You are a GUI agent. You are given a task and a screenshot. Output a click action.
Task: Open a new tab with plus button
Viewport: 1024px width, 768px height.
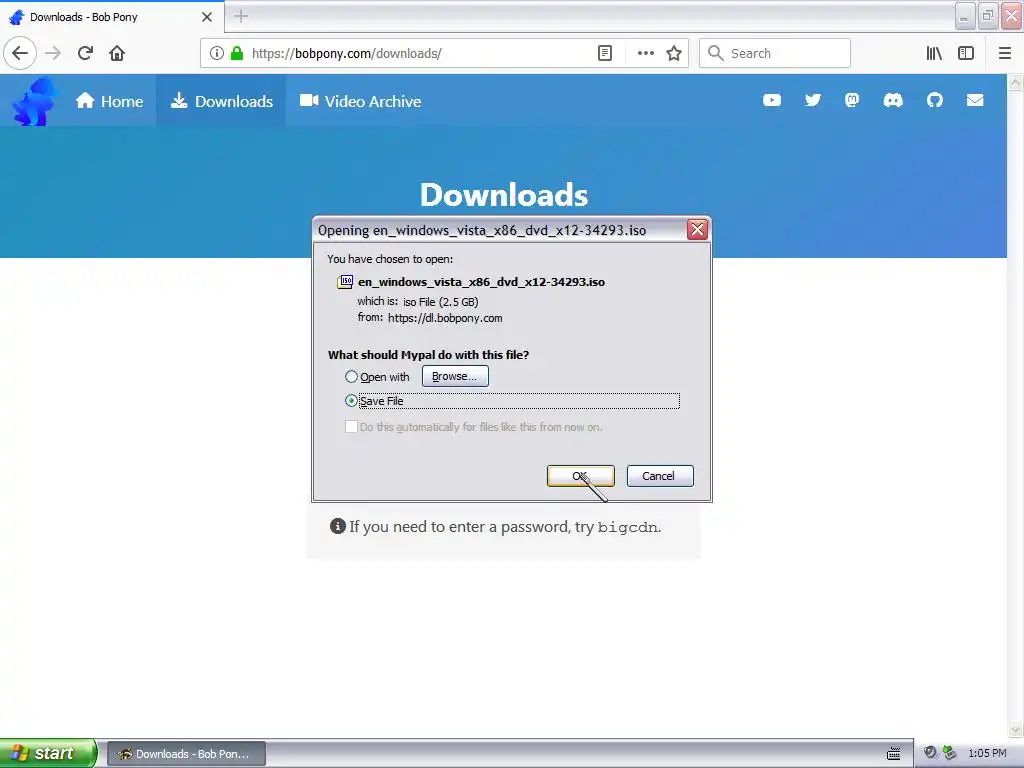[241, 16]
